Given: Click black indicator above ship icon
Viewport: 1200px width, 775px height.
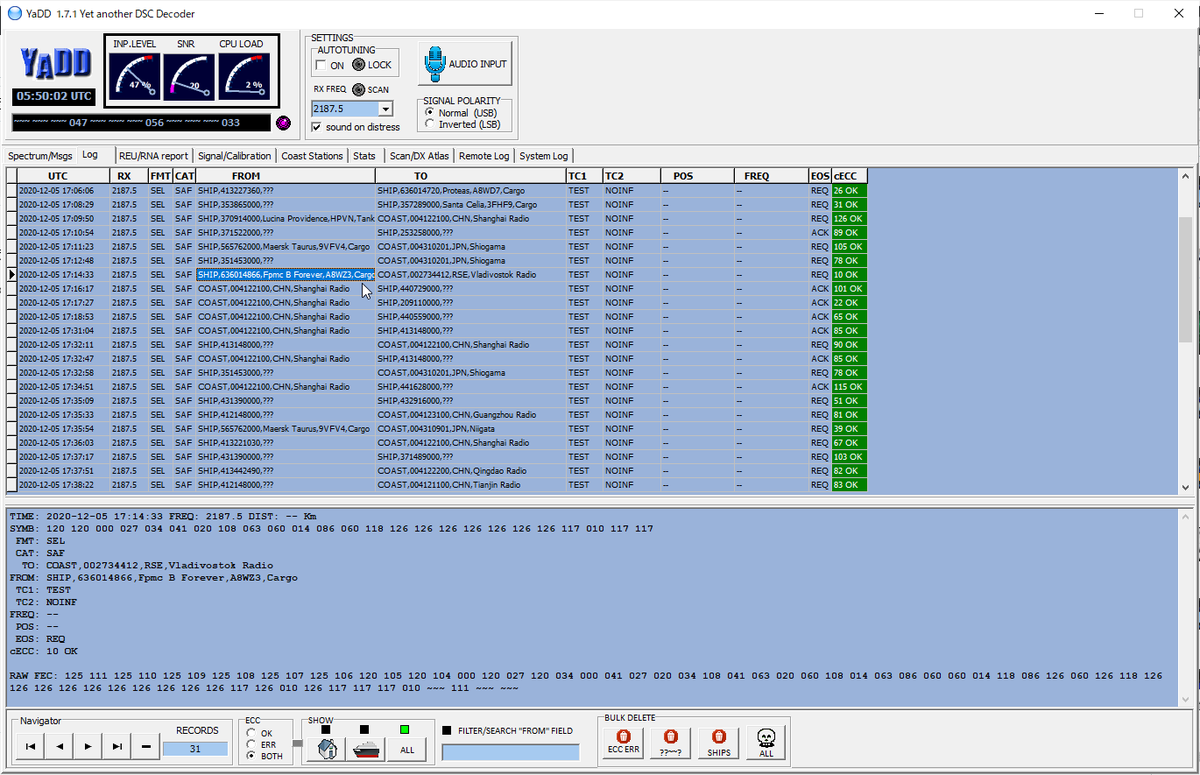Looking at the screenshot, I should point(367,729).
